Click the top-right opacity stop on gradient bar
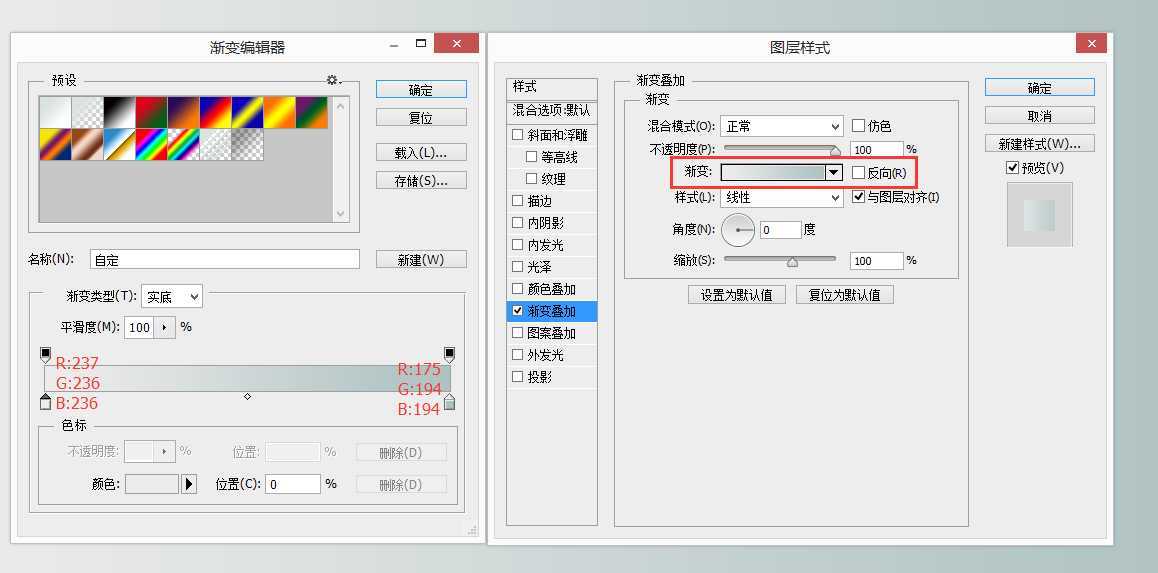Viewport: 1158px width, 573px height. [x=449, y=354]
